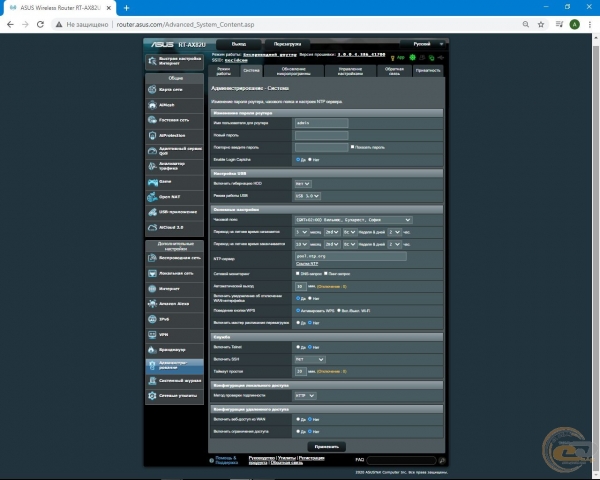The image size is (600, 480).
Task: Switch to the Система tab
Action: pyautogui.click(x=251, y=71)
